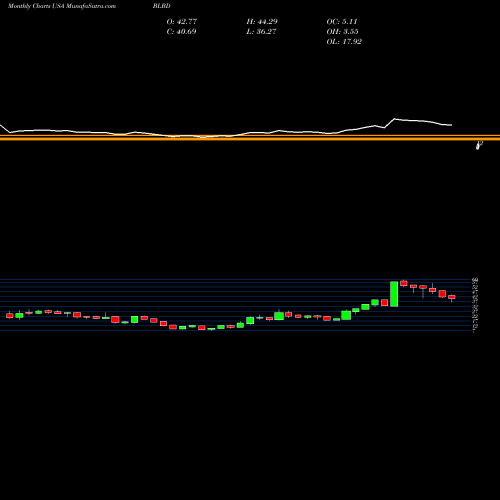Screen dimensions: 500x500
Task: Click the tall green candlestick on the chart
Action: click(x=394, y=294)
